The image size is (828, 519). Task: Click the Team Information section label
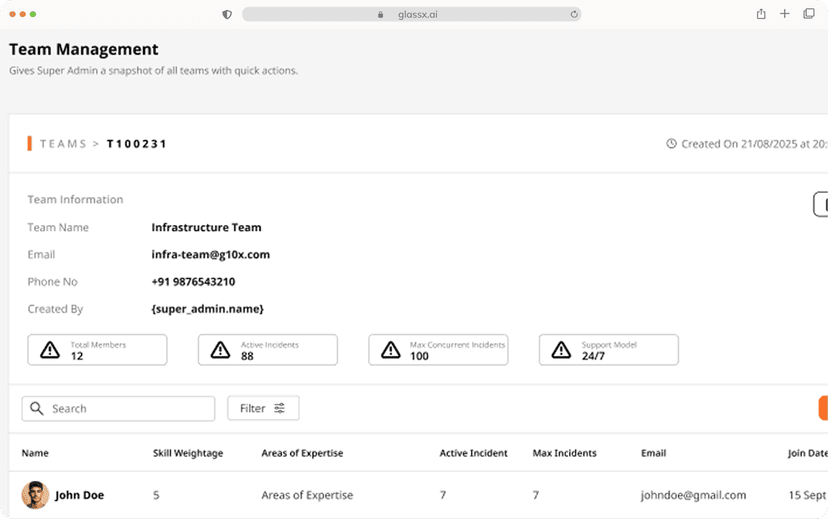[75, 200]
